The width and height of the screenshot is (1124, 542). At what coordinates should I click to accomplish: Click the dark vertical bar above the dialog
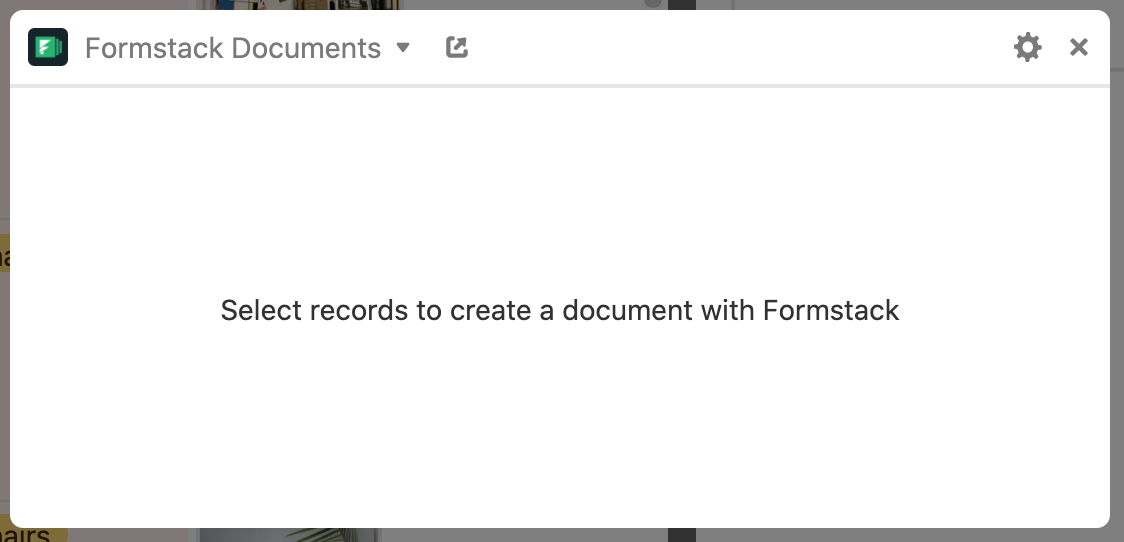682,4
